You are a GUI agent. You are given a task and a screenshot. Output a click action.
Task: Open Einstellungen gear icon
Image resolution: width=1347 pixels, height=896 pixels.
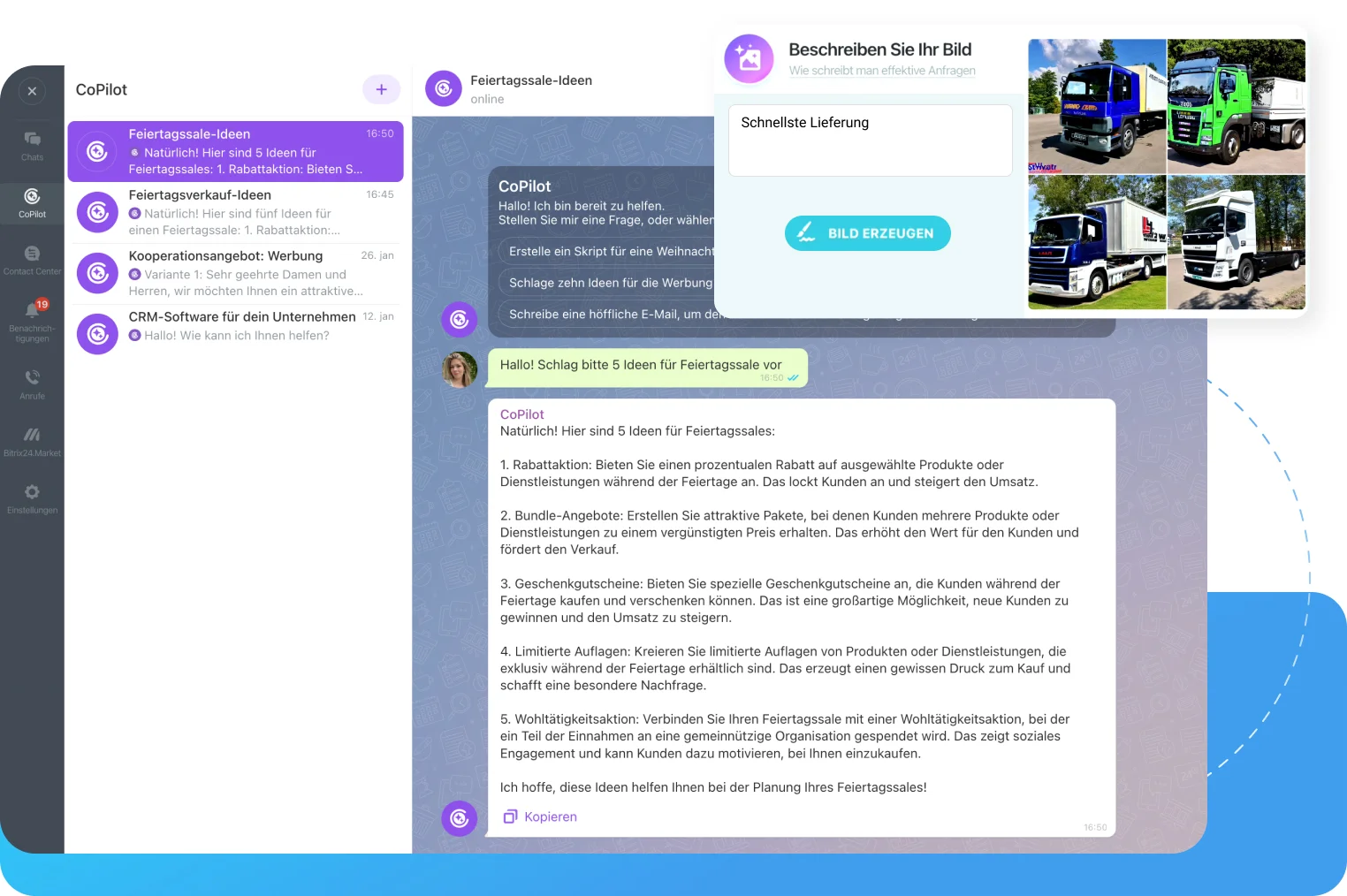point(32,498)
